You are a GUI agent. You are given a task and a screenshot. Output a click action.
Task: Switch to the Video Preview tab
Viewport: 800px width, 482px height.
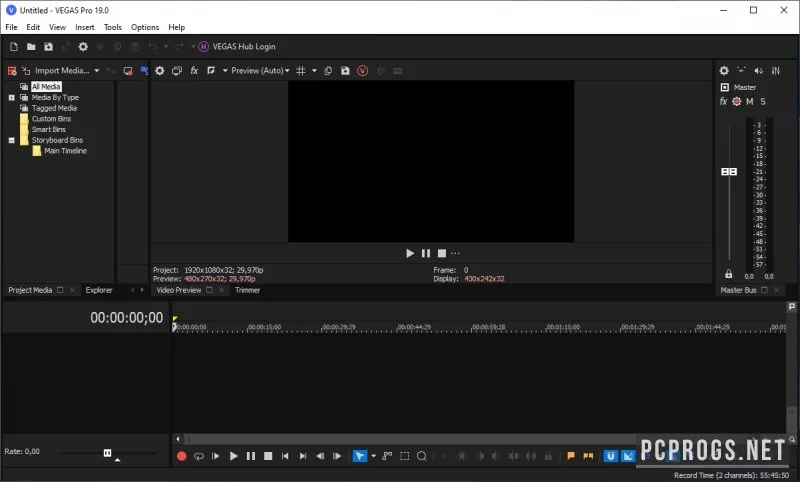pyautogui.click(x=179, y=290)
